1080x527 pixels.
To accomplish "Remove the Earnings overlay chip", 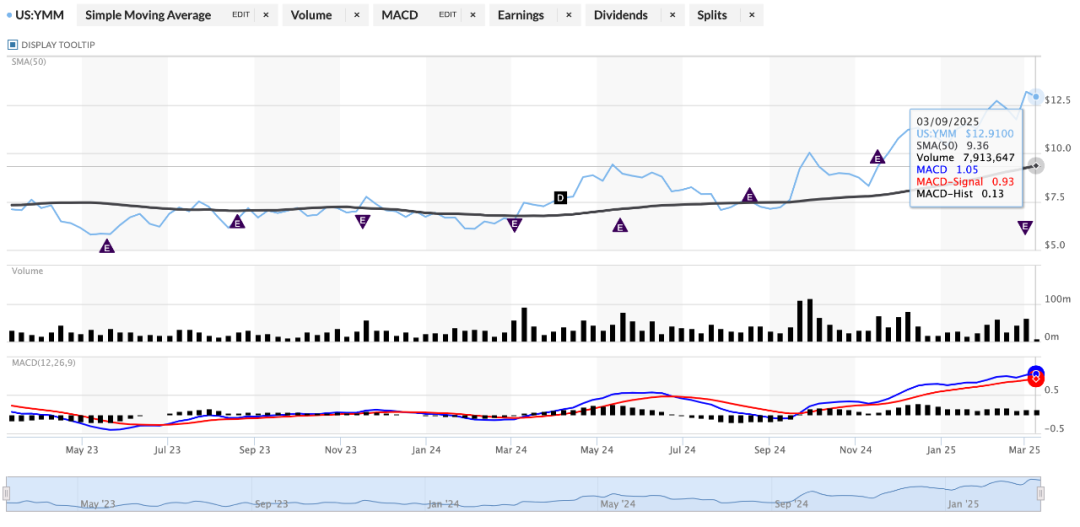I will click(x=568, y=15).
